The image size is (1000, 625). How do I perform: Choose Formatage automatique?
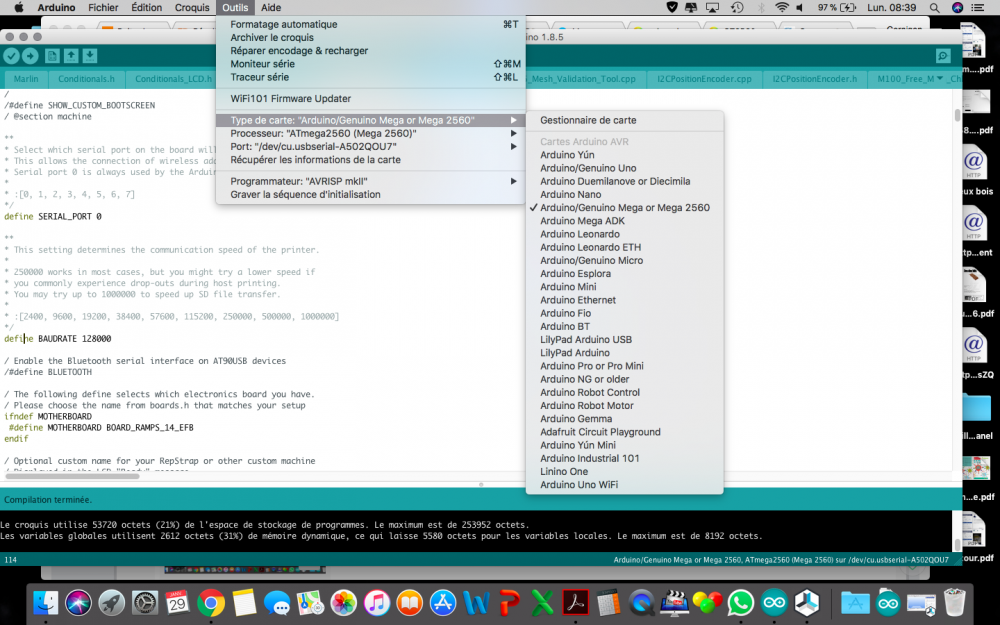pos(371,24)
